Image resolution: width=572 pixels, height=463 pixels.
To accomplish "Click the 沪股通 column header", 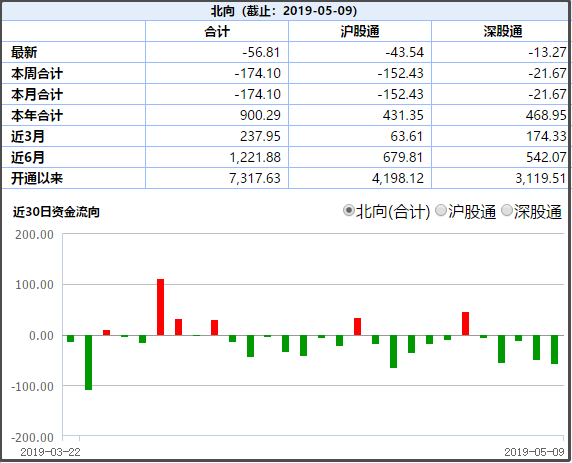I will [x=360, y=31].
